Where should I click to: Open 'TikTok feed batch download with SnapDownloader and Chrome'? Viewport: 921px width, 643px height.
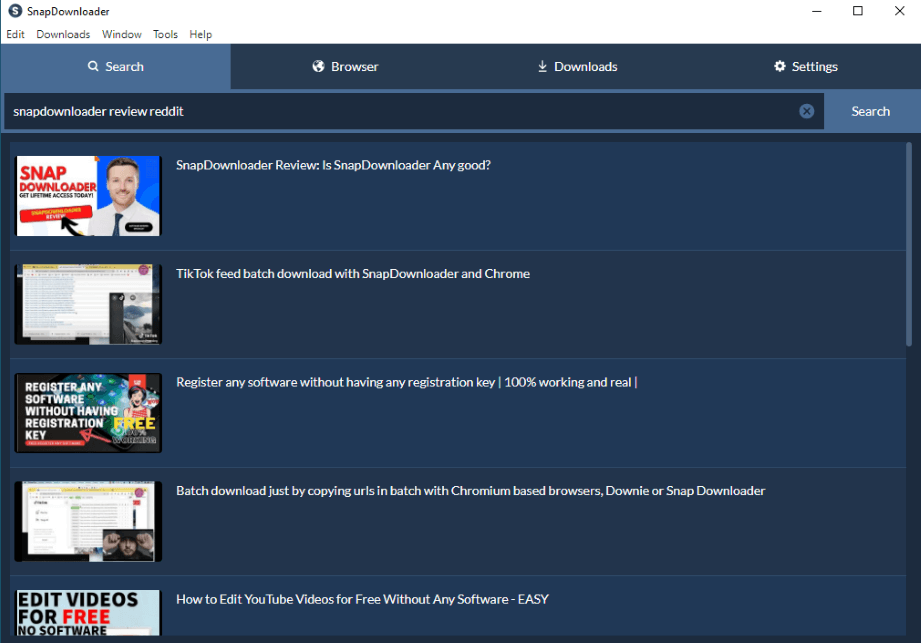353,274
